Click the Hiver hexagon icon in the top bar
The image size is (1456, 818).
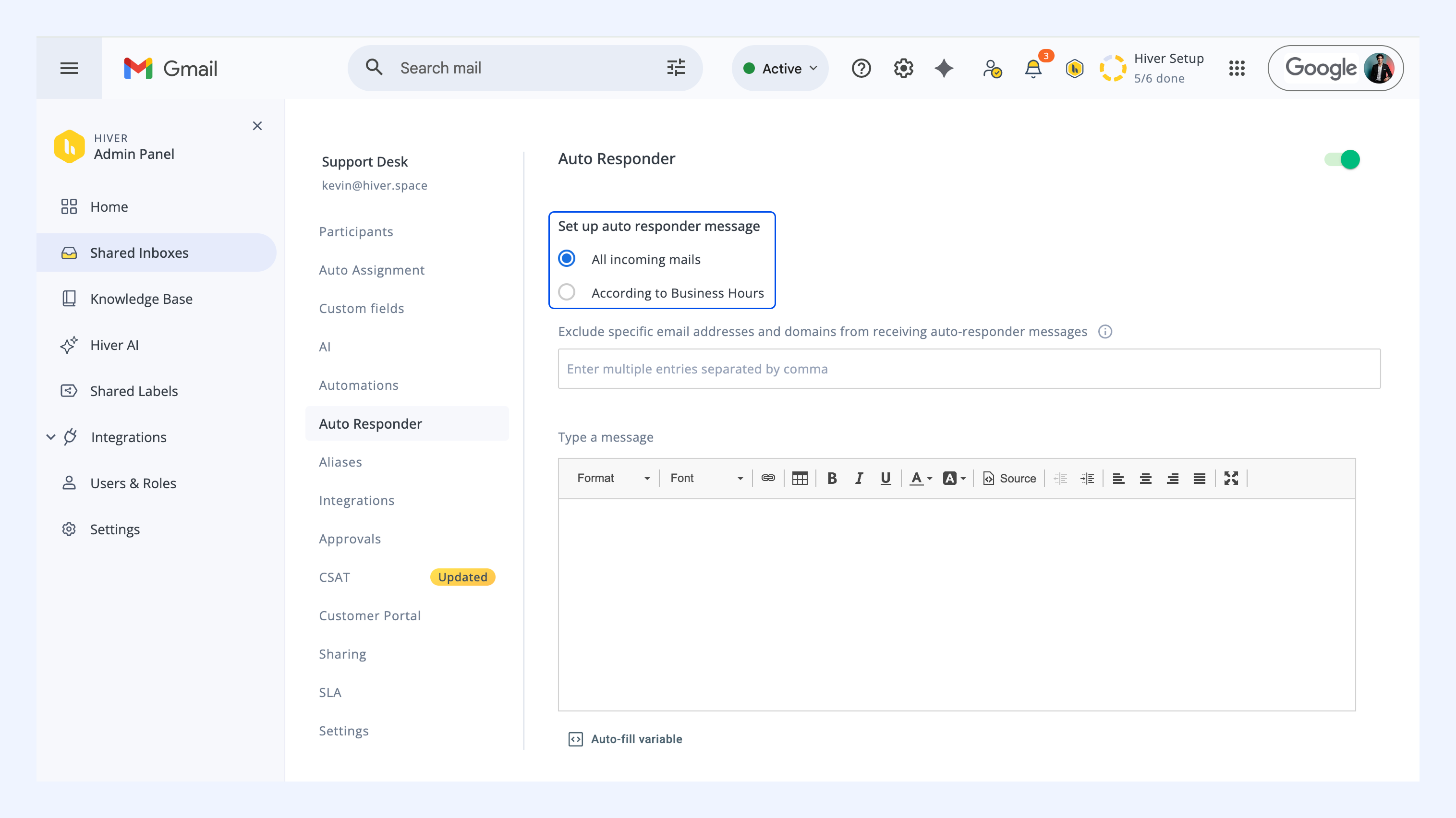point(1075,69)
